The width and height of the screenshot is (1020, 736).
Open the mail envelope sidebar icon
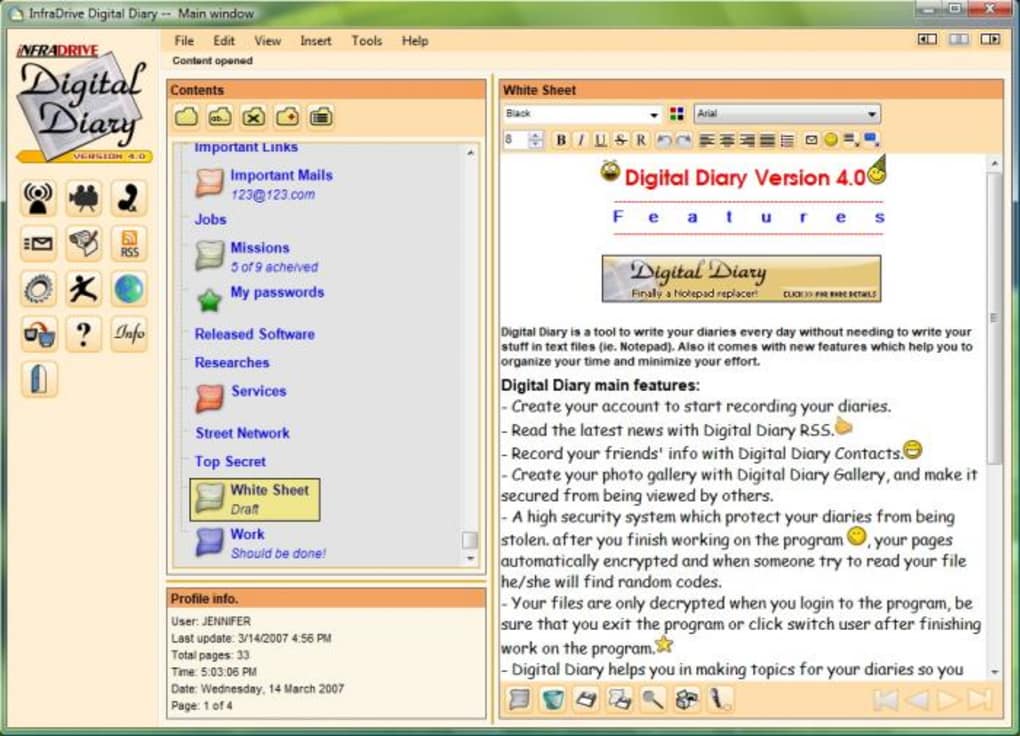[x=38, y=243]
